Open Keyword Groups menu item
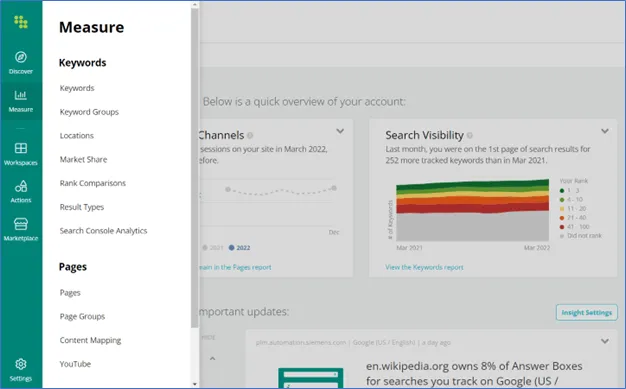Viewport: 626px width, 389px height. coord(89,112)
